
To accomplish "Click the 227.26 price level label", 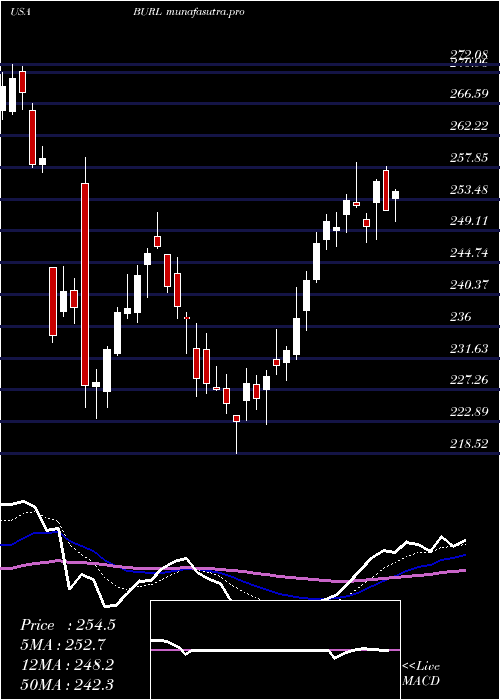I will tap(467, 380).
